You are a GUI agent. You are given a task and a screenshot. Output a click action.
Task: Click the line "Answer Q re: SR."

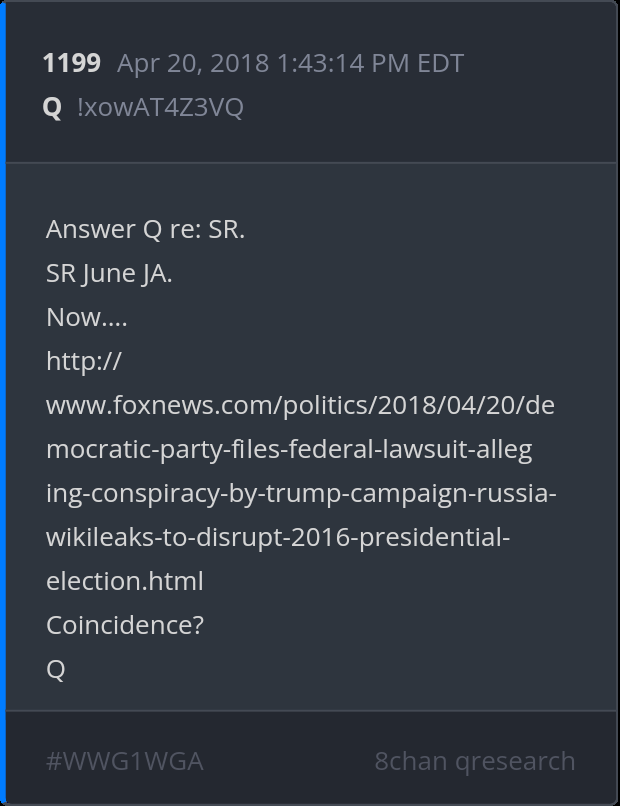click(145, 230)
